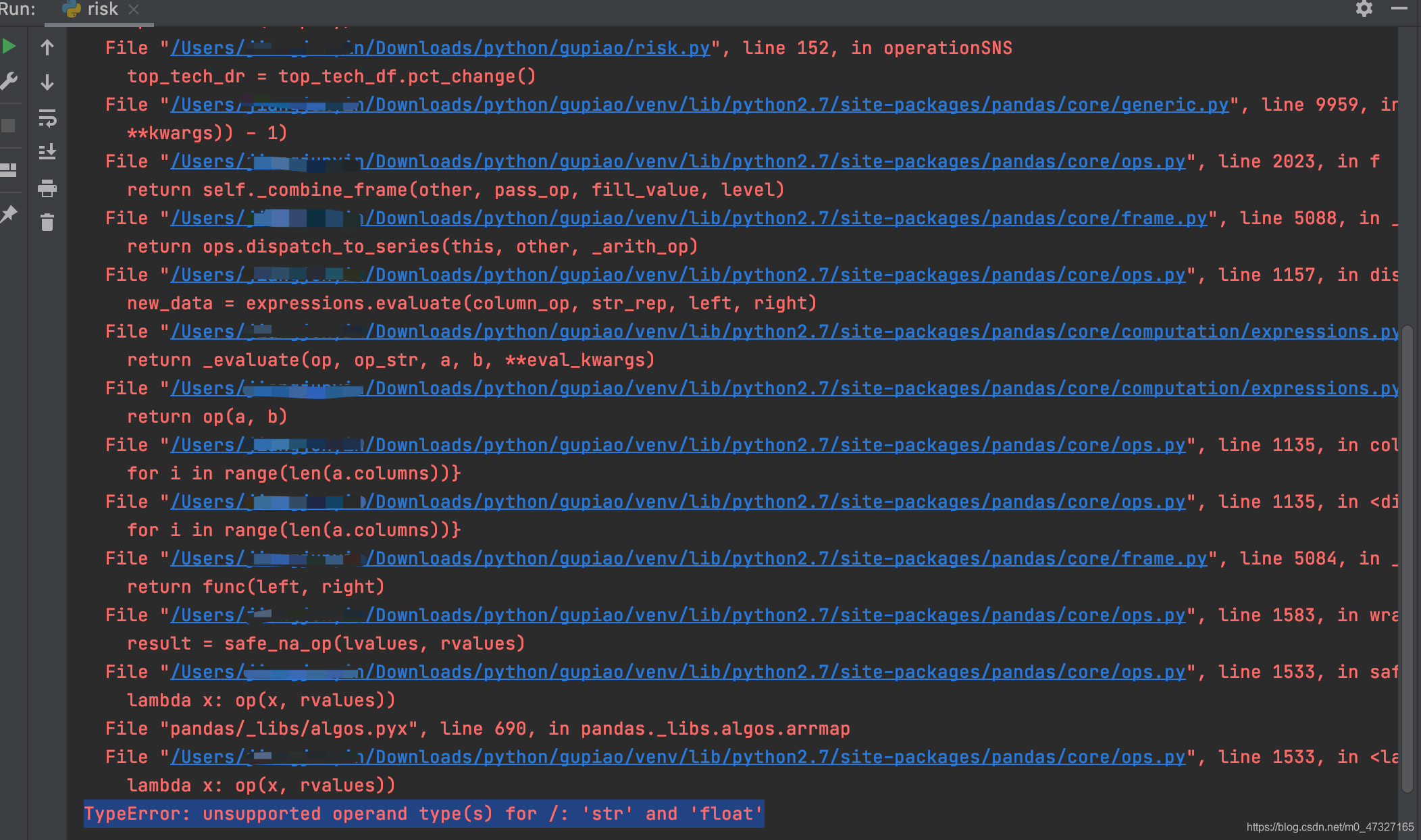The width and height of the screenshot is (1421, 840).
Task: Open run configuration settings via the wrench icon
Action: tap(9, 81)
